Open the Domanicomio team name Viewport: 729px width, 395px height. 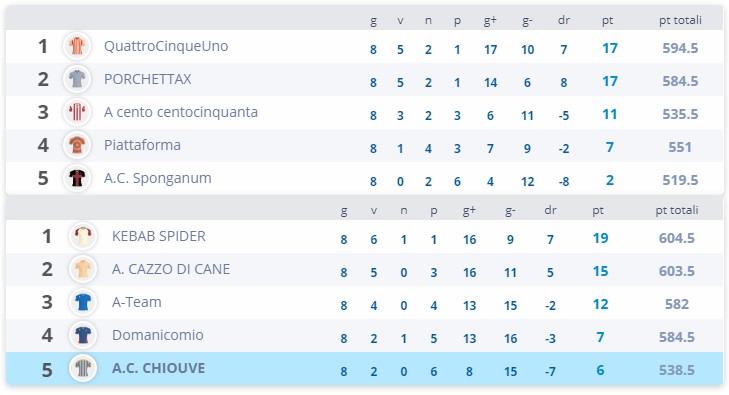click(x=158, y=336)
